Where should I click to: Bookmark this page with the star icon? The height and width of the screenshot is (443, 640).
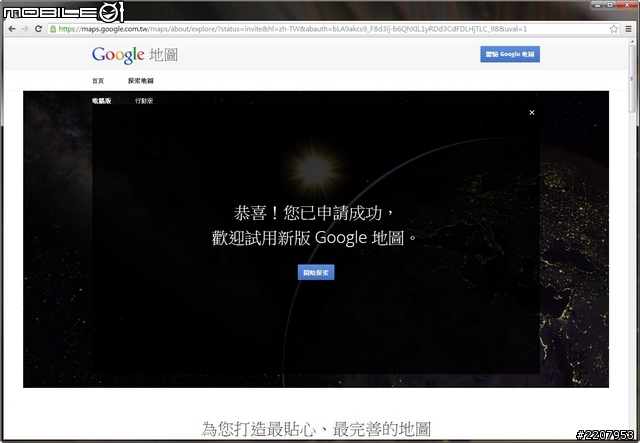(613, 29)
